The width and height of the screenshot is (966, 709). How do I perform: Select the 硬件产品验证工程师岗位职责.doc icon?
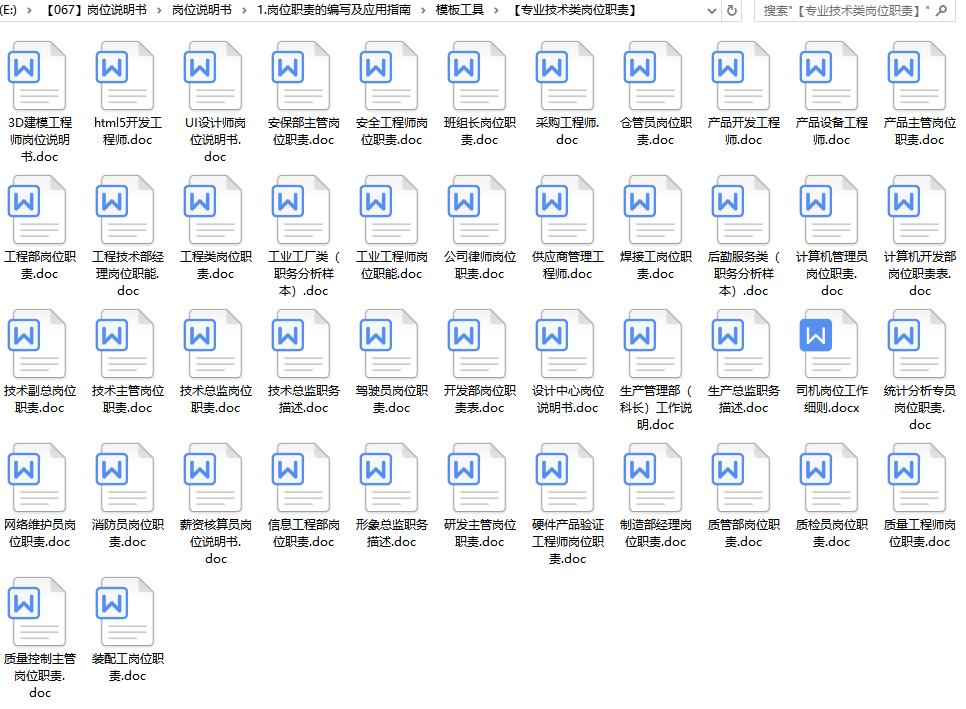coord(566,477)
